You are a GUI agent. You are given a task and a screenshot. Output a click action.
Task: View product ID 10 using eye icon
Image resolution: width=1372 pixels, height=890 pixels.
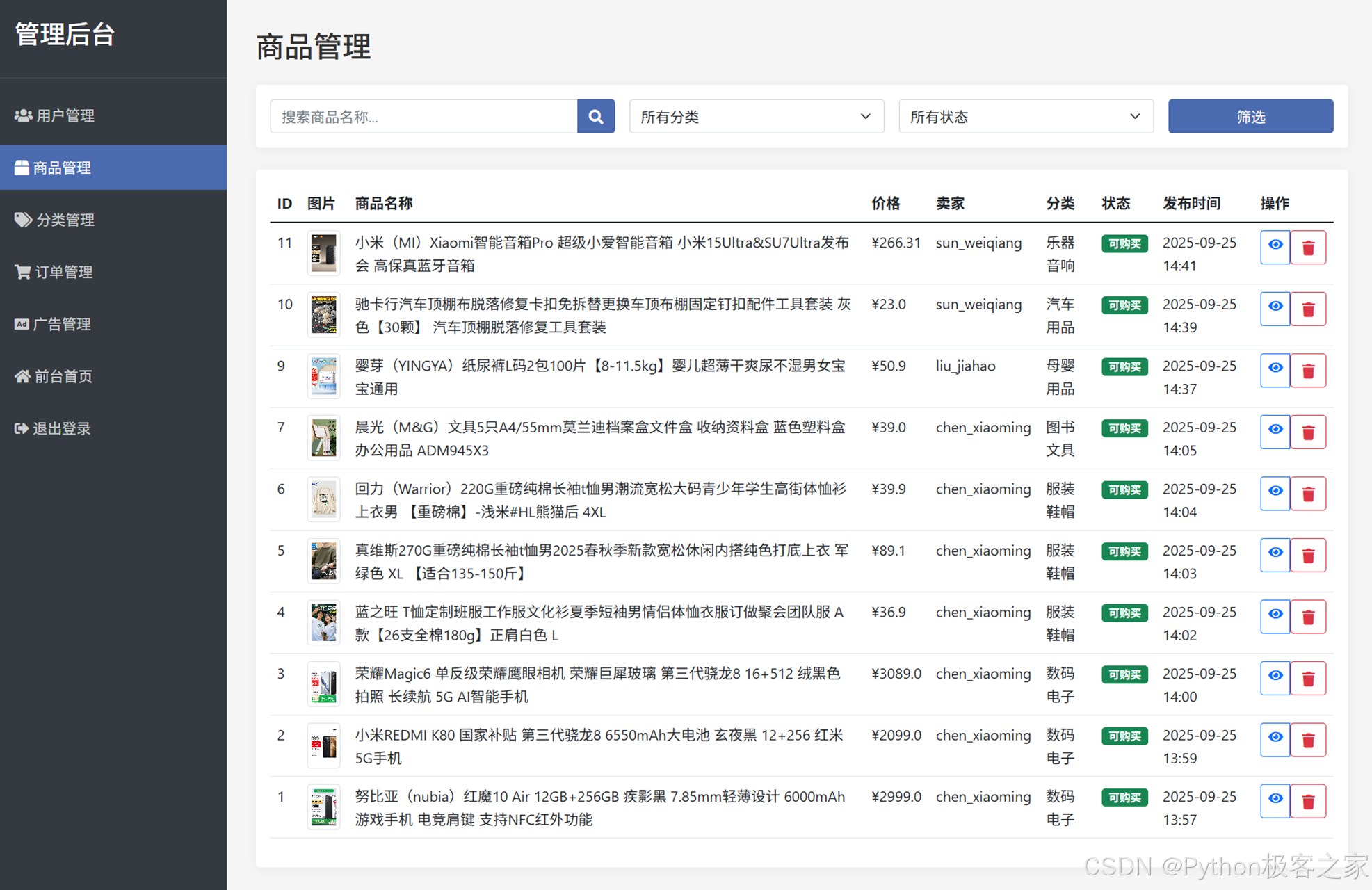tap(1275, 309)
